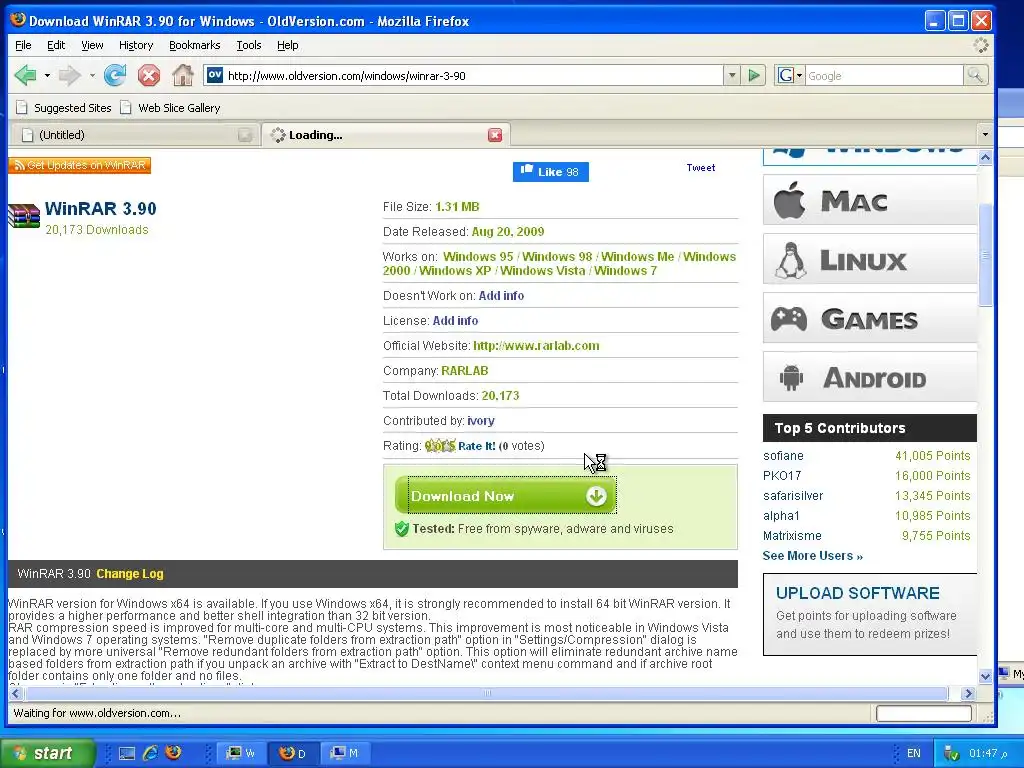The height and width of the screenshot is (768, 1024).
Task: Click the green Back arrow button
Action: (x=25, y=76)
